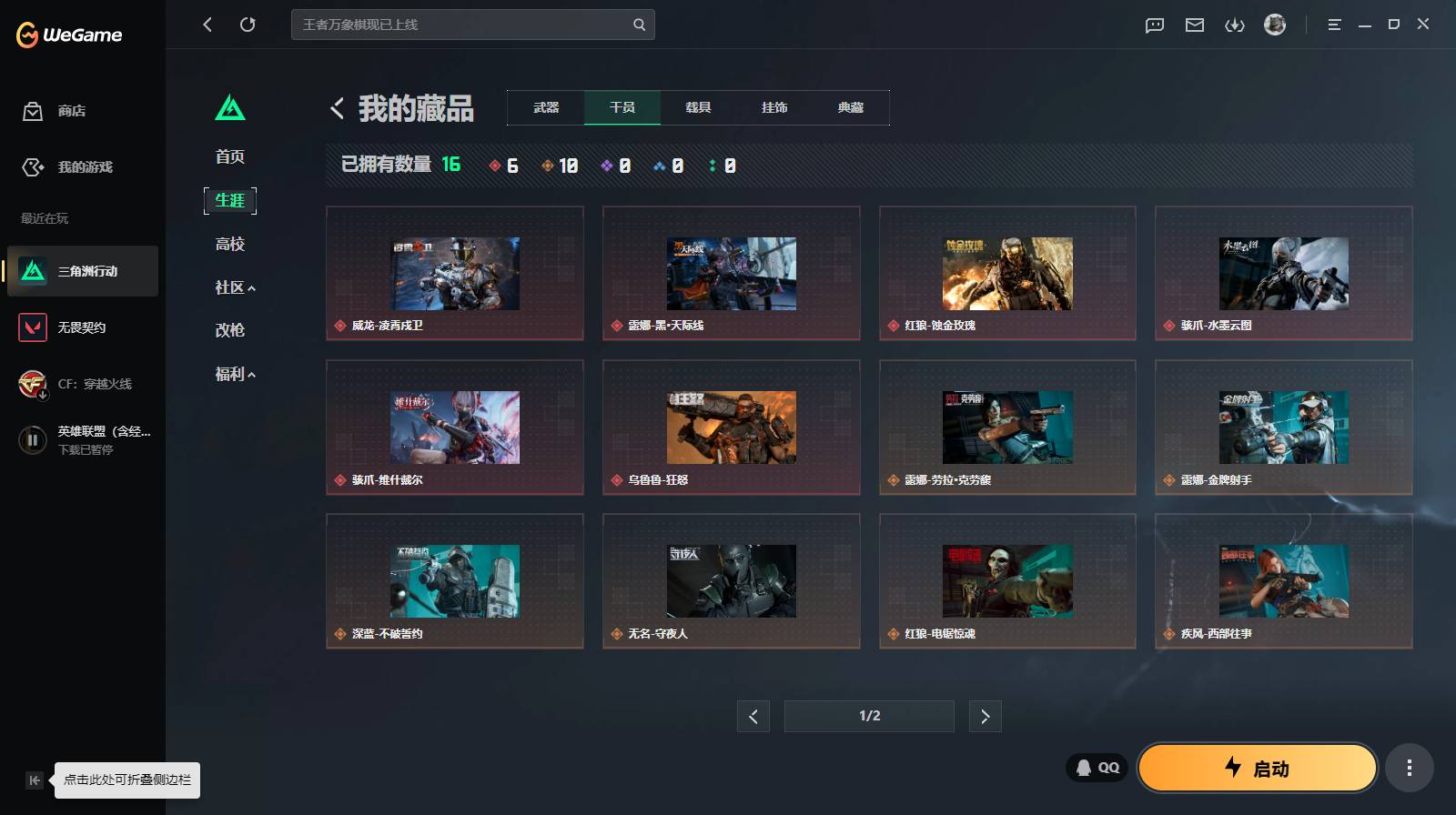The width and height of the screenshot is (1456, 815).
Task: Select 英雄联盟 paused download entry
Action: (x=84, y=440)
